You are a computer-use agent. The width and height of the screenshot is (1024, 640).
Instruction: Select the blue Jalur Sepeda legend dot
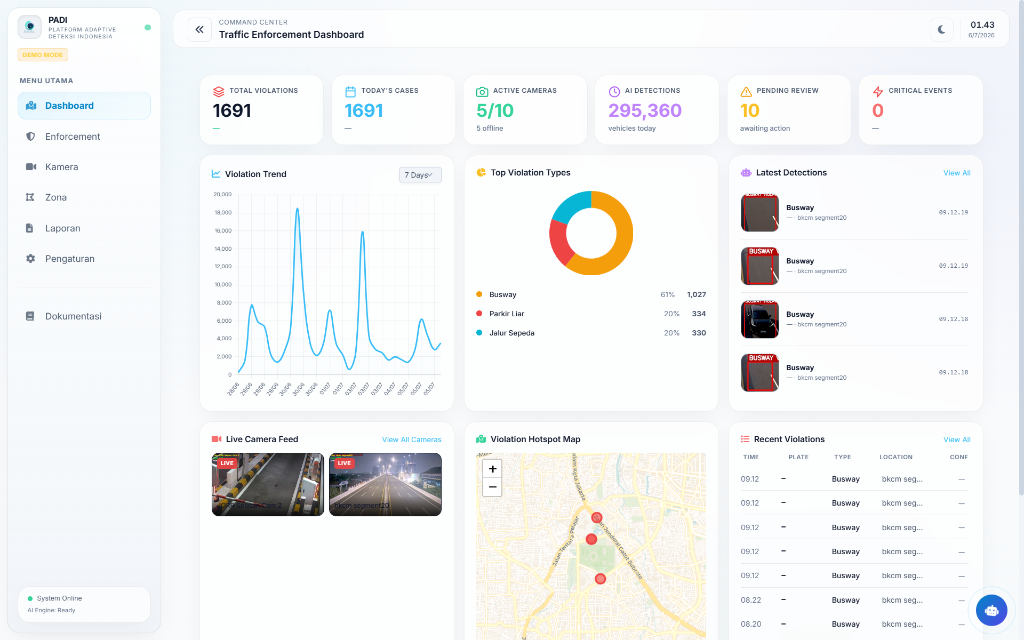(x=479, y=333)
